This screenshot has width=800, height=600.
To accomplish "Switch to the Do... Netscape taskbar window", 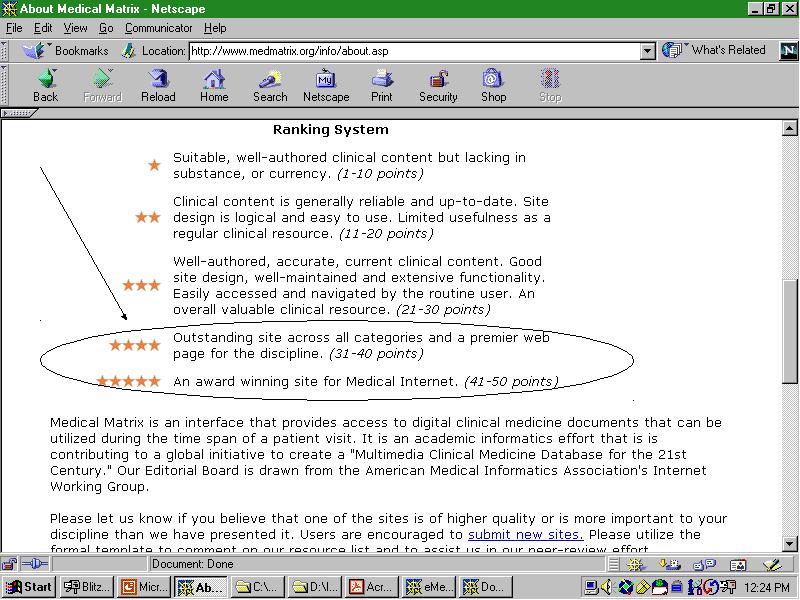I will (487, 587).
